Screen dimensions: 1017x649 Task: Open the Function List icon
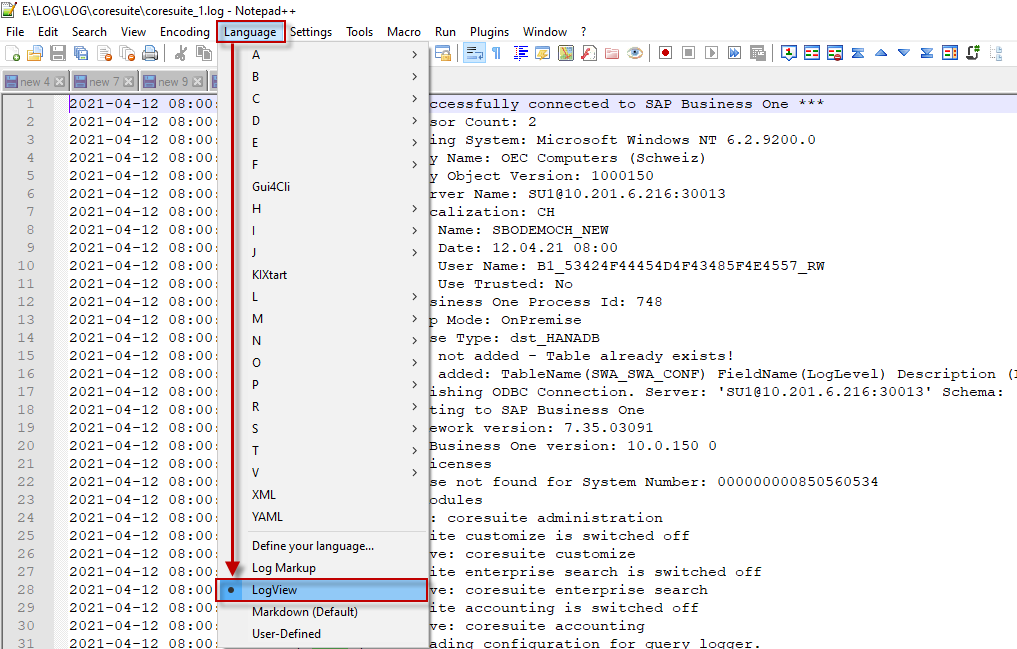pyautogui.click(x=589, y=53)
